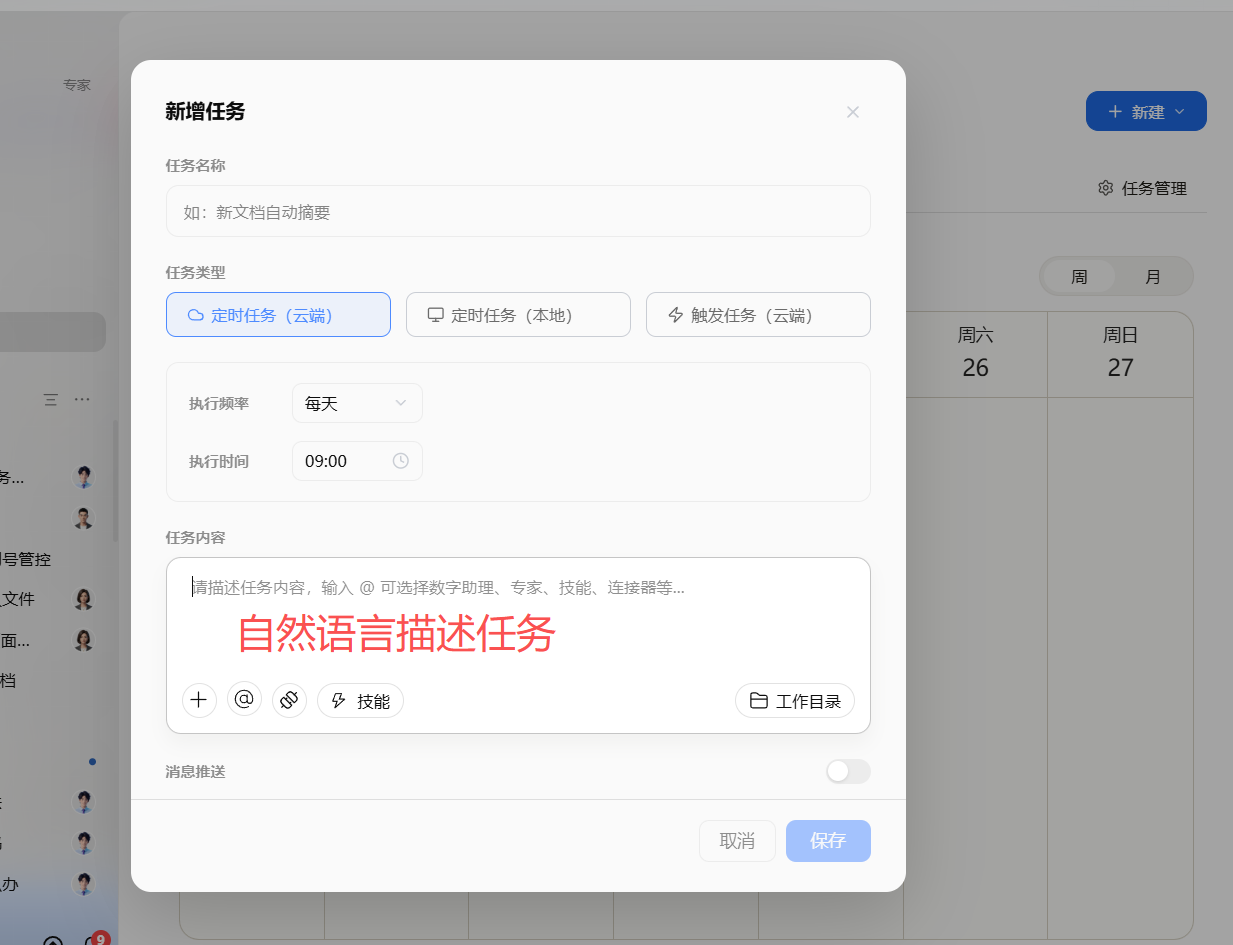Click the 保存 button

click(828, 841)
